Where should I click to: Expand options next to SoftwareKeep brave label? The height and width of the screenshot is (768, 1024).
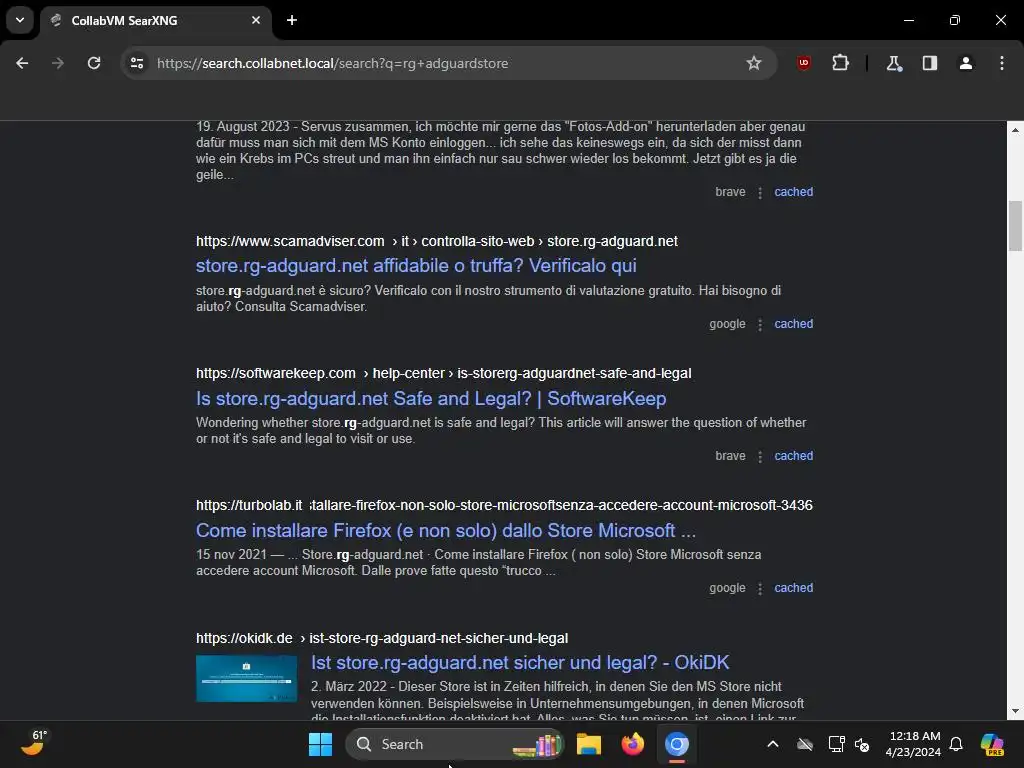tap(760, 456)
